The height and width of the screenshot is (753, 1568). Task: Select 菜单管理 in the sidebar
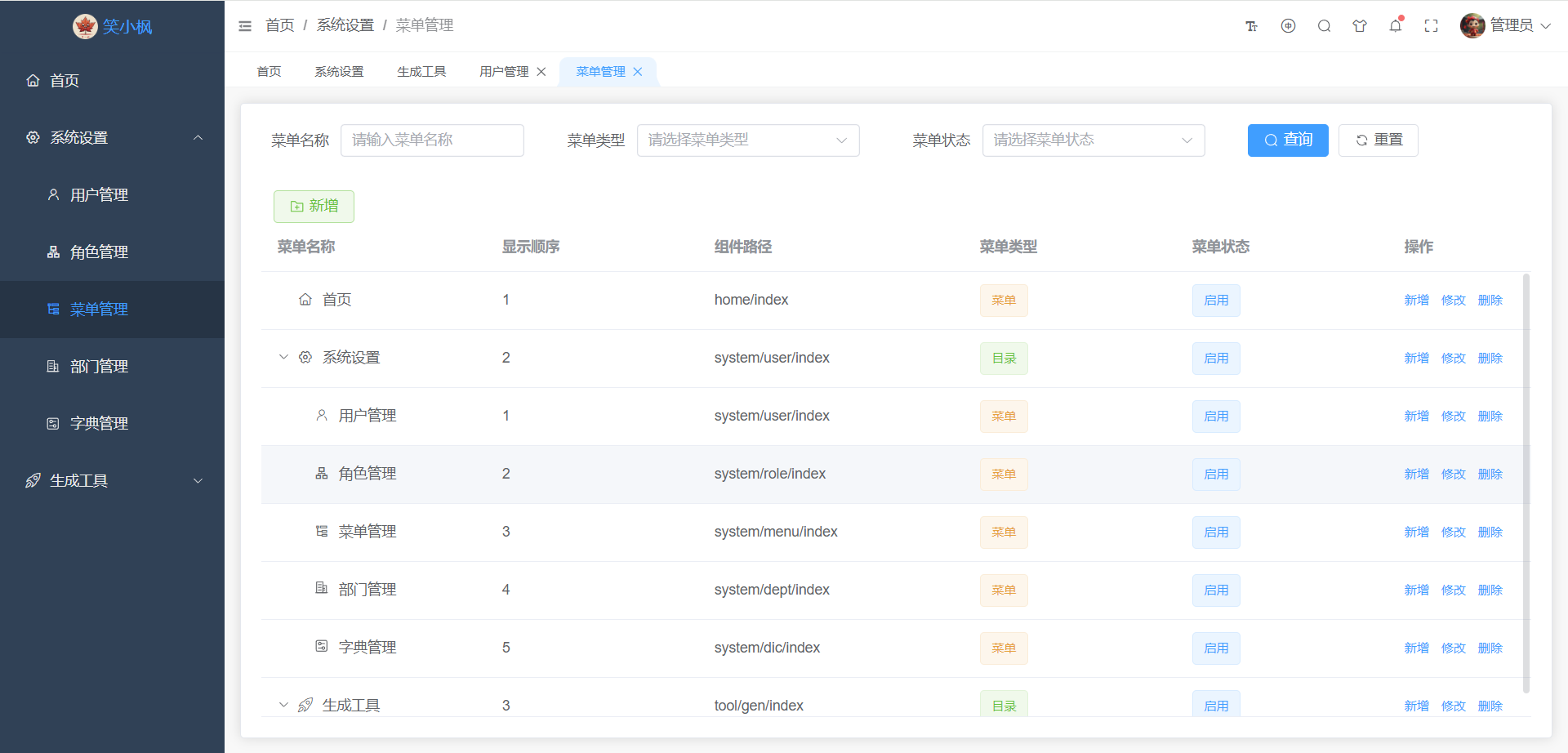[x=112, y=310]
